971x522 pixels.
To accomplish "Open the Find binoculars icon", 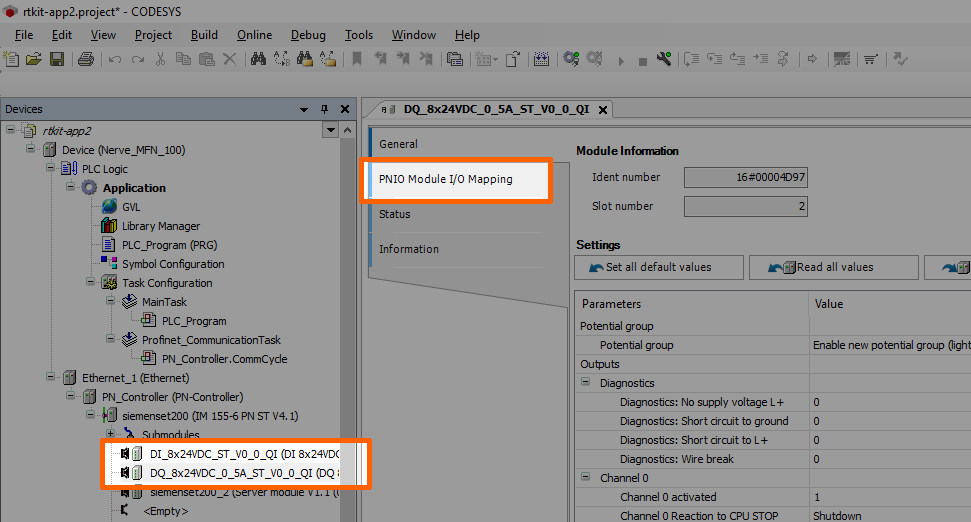I will (258, 60).
